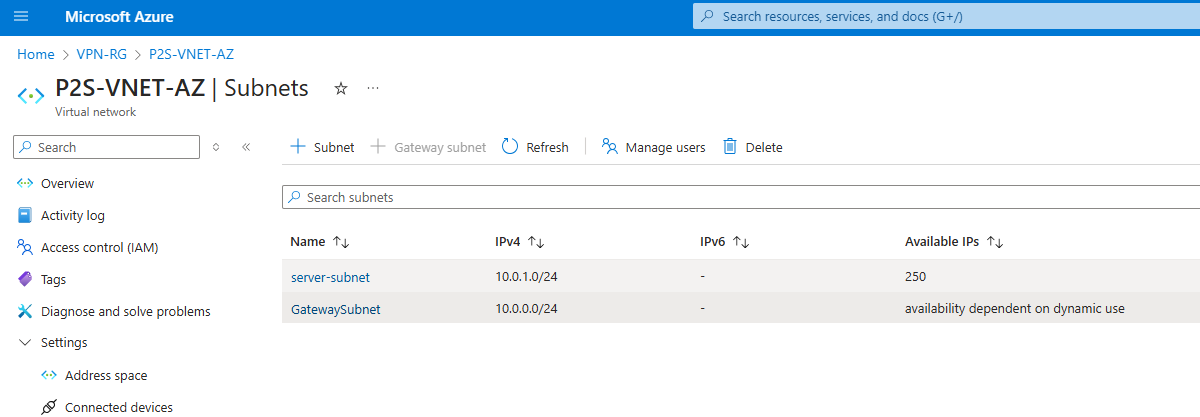Open Address space settings
Viewport: 1200px width, 417px height.
pos(106,375)
